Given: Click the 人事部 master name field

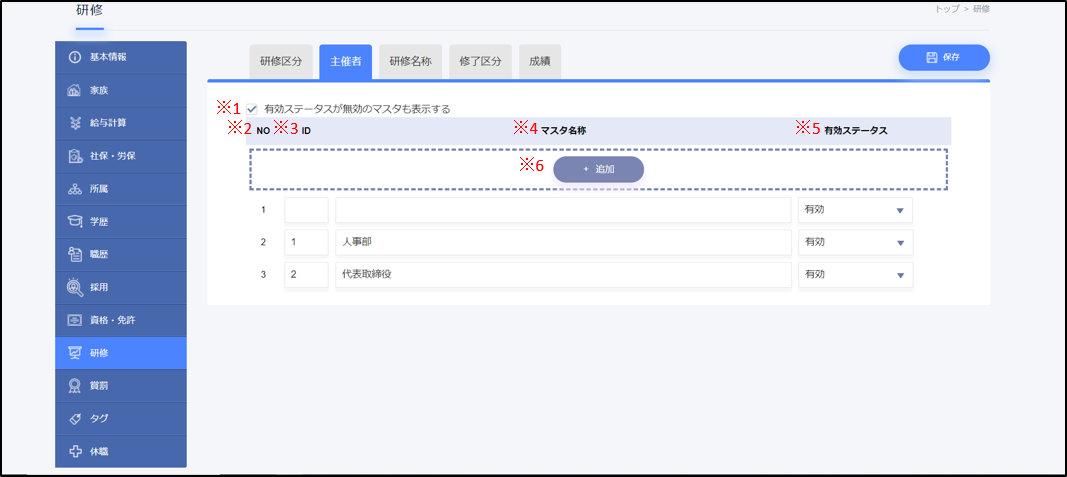Looking at the screenshot, I should pyautogui.click(x=563, y=242).
